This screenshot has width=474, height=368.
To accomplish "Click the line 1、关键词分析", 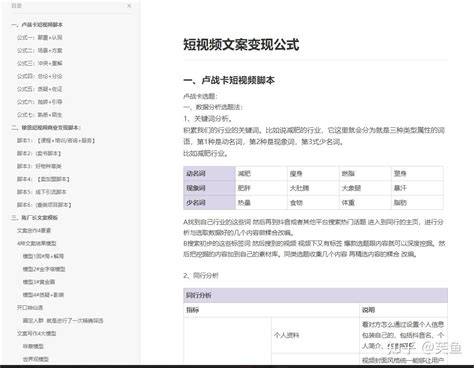I will (208, 119).
